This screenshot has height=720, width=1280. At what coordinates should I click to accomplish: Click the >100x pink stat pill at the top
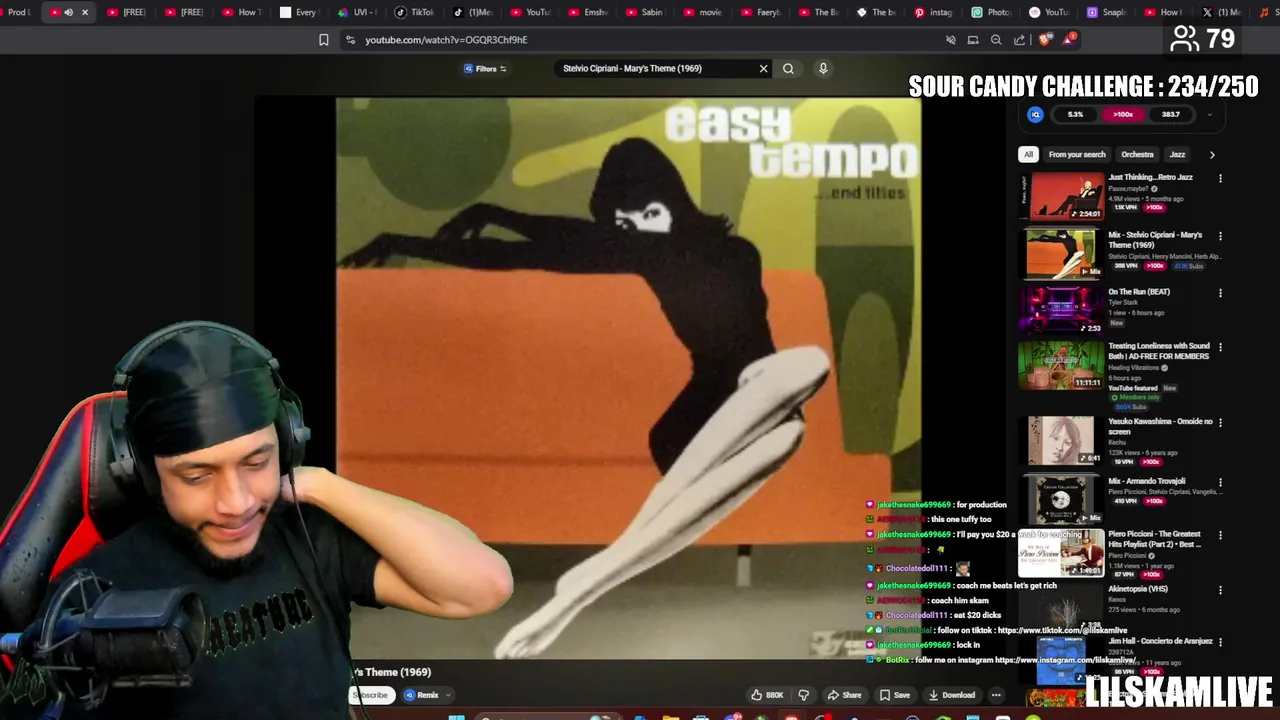[x=1123, y=114]
